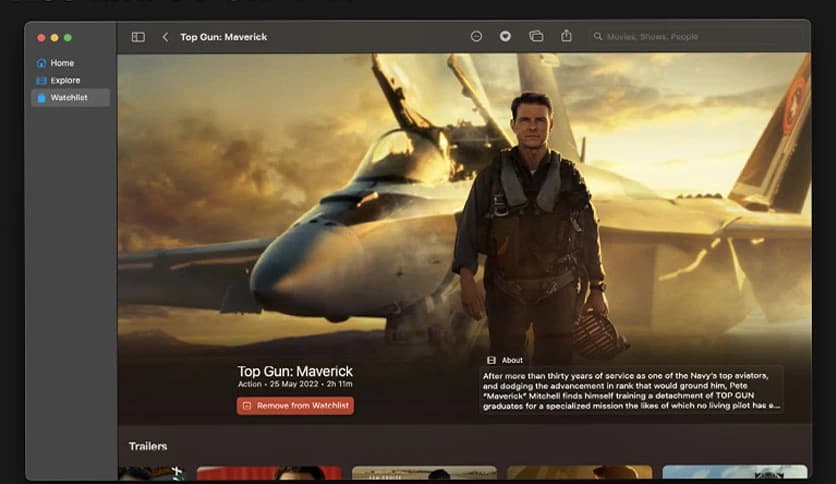The width and height of the screenshot is (836, 484).
Task: Click the search magnifier icon
Action: click(598, 37)
